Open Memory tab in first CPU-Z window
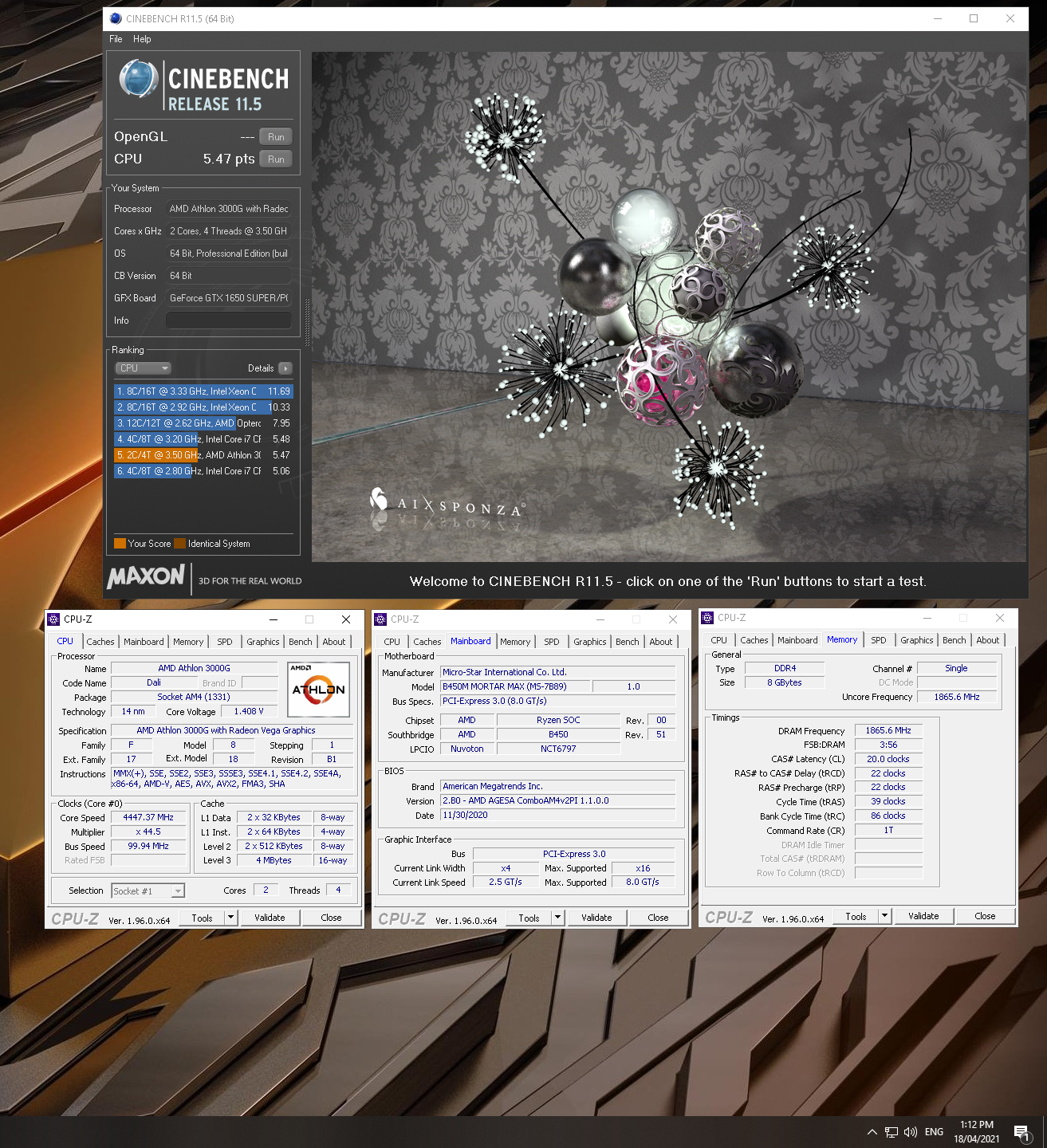This screenshot has width=1047, height=1148. click(x=188, y=642)
